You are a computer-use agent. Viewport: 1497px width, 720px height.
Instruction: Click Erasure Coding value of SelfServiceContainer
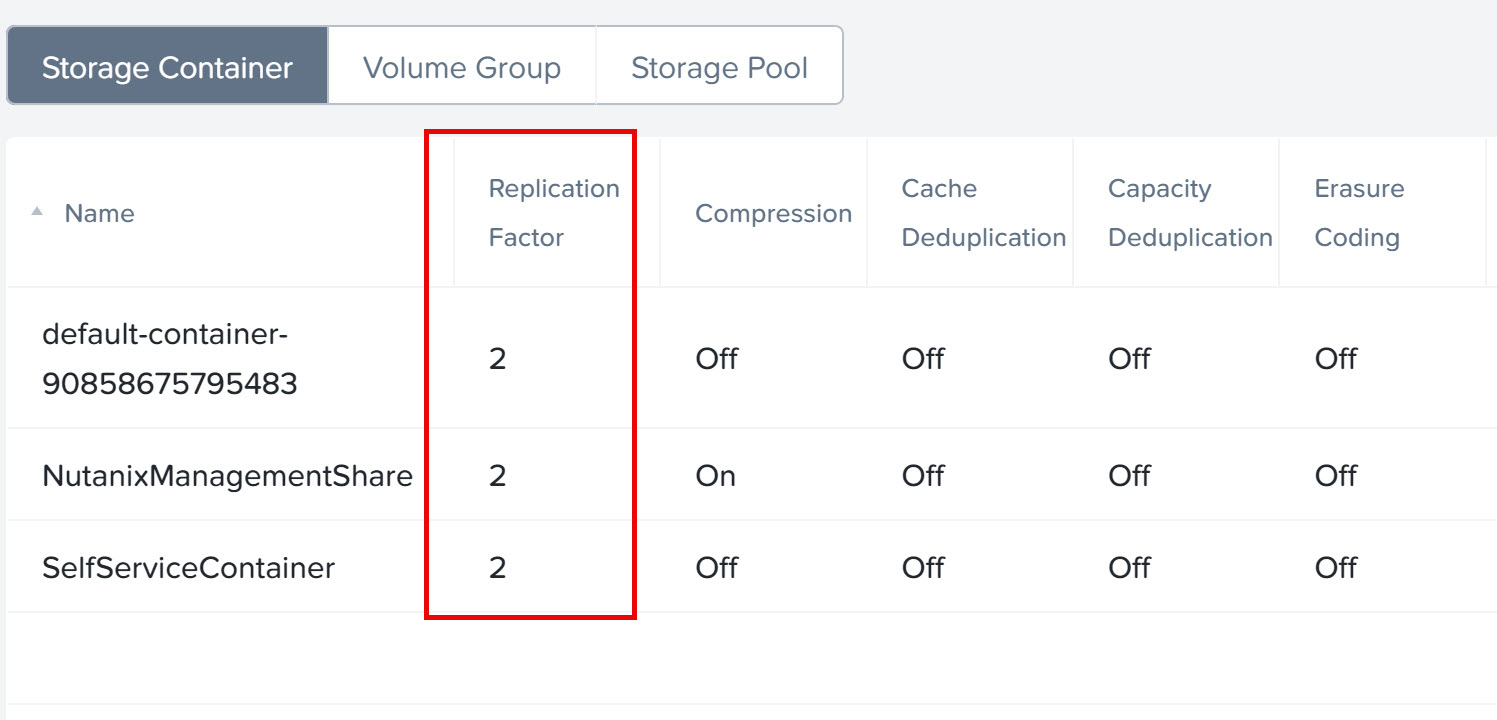point(1335,568)
